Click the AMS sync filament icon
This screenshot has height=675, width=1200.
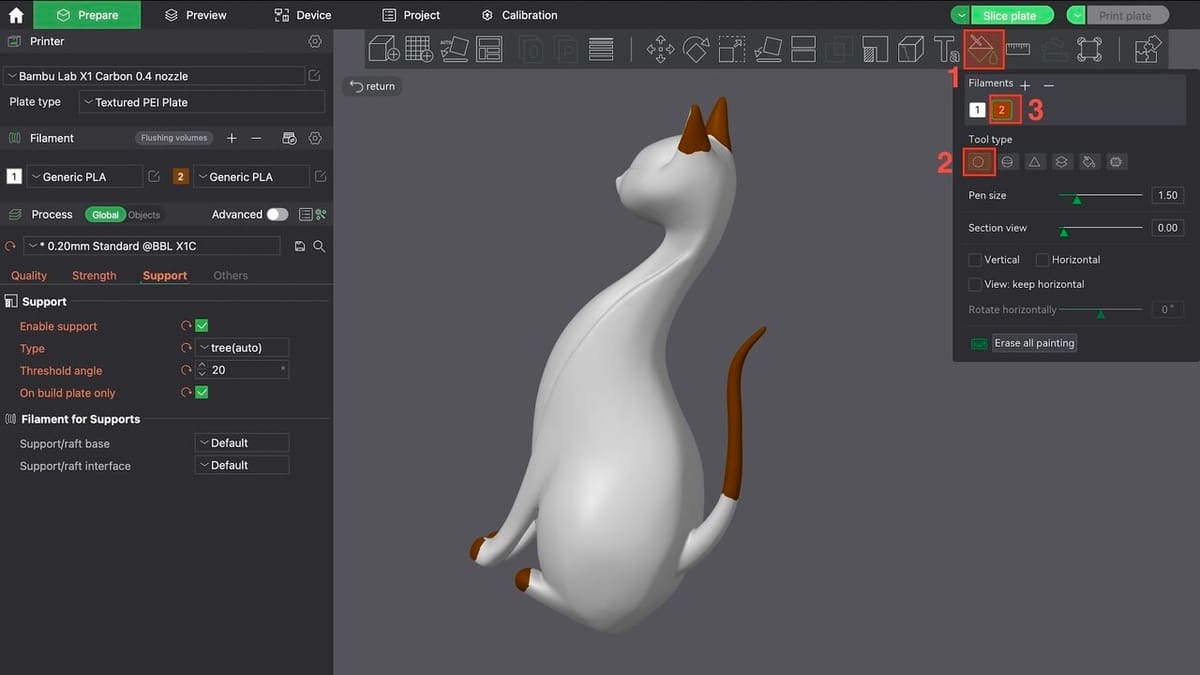coord(289,138)
